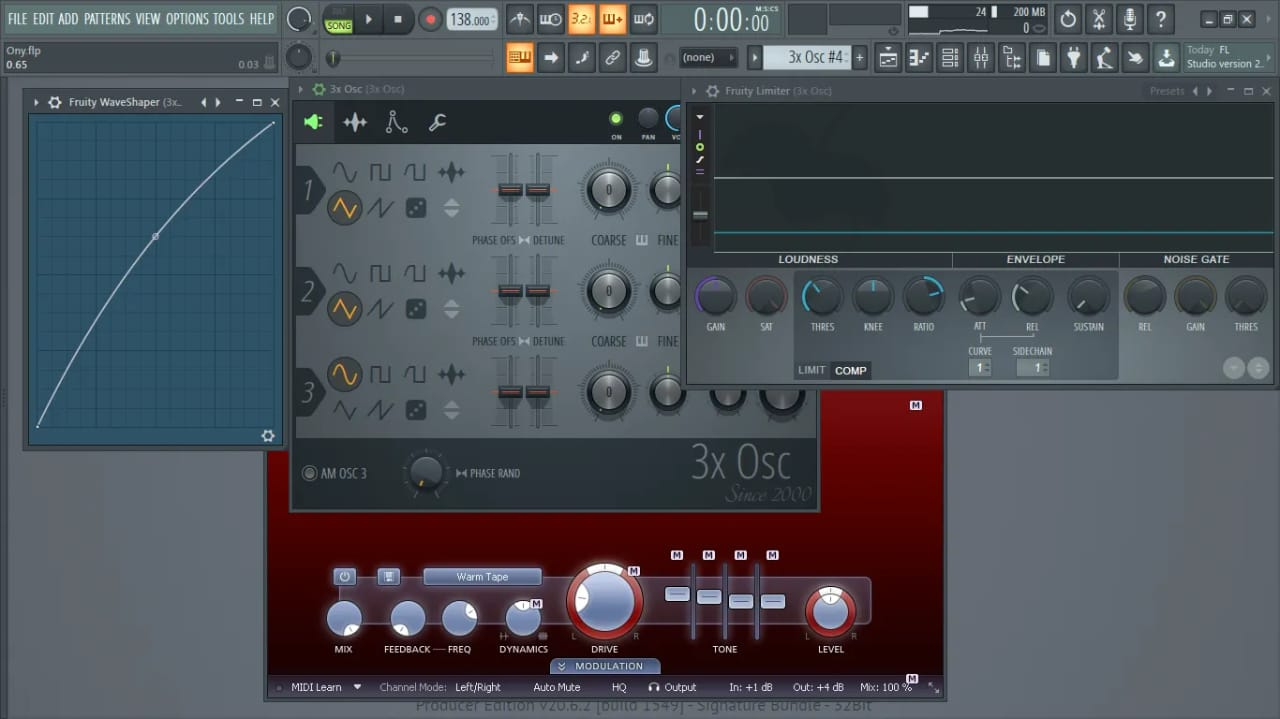
Task: Toggle the metronome icon
Action: [520, 19]
